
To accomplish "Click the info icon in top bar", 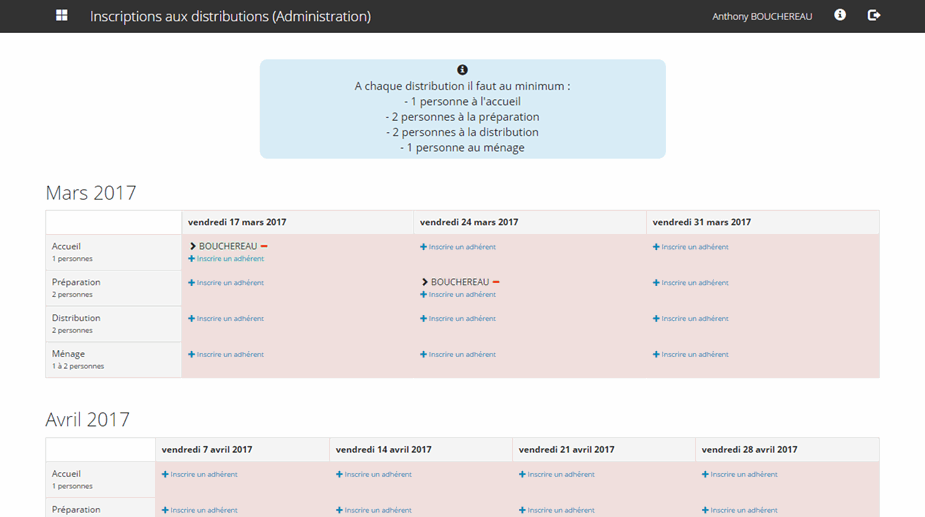I will pyautogui.click(x=840, y=16).
